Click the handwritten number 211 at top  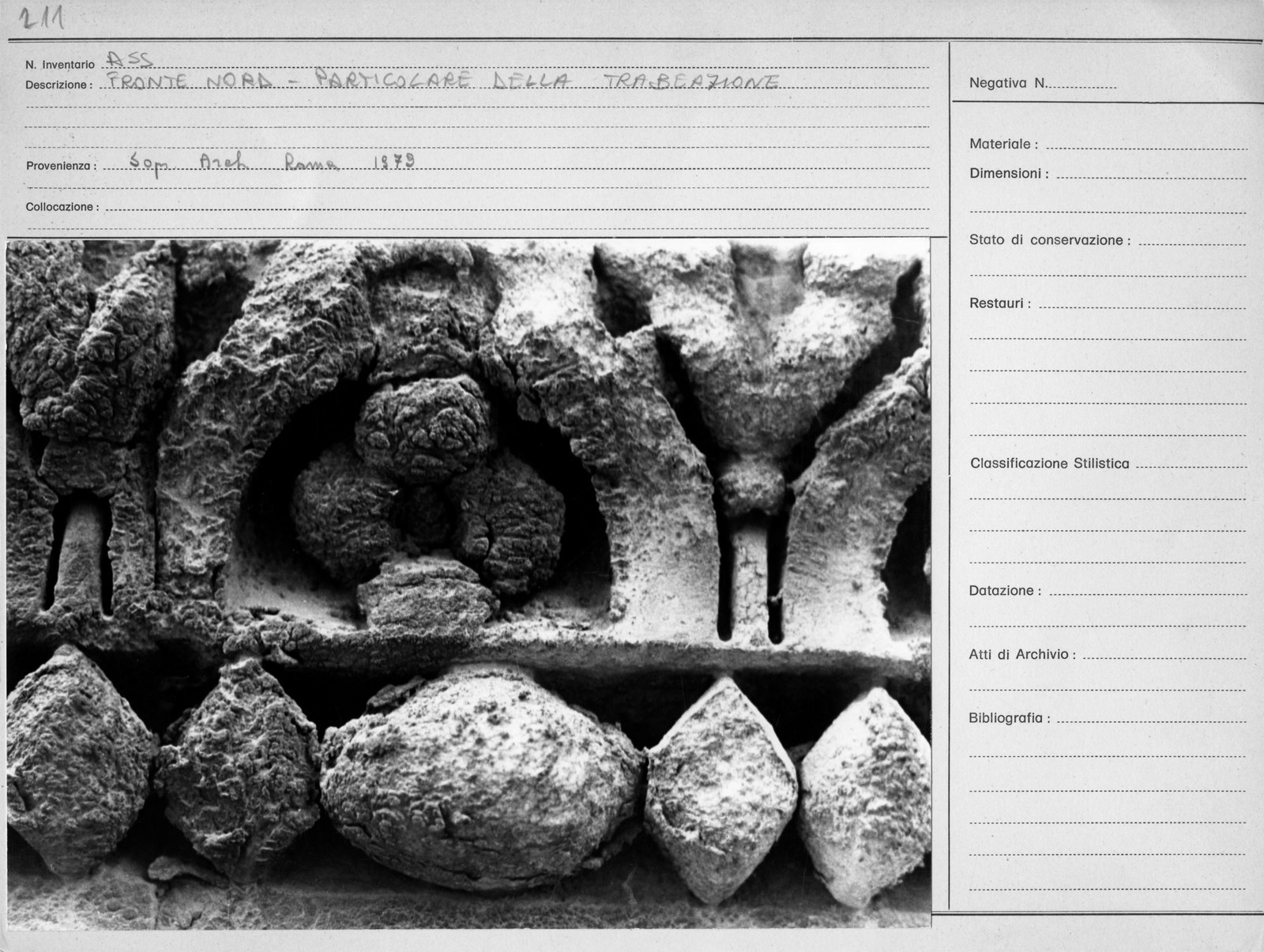[x=42, y=17]
